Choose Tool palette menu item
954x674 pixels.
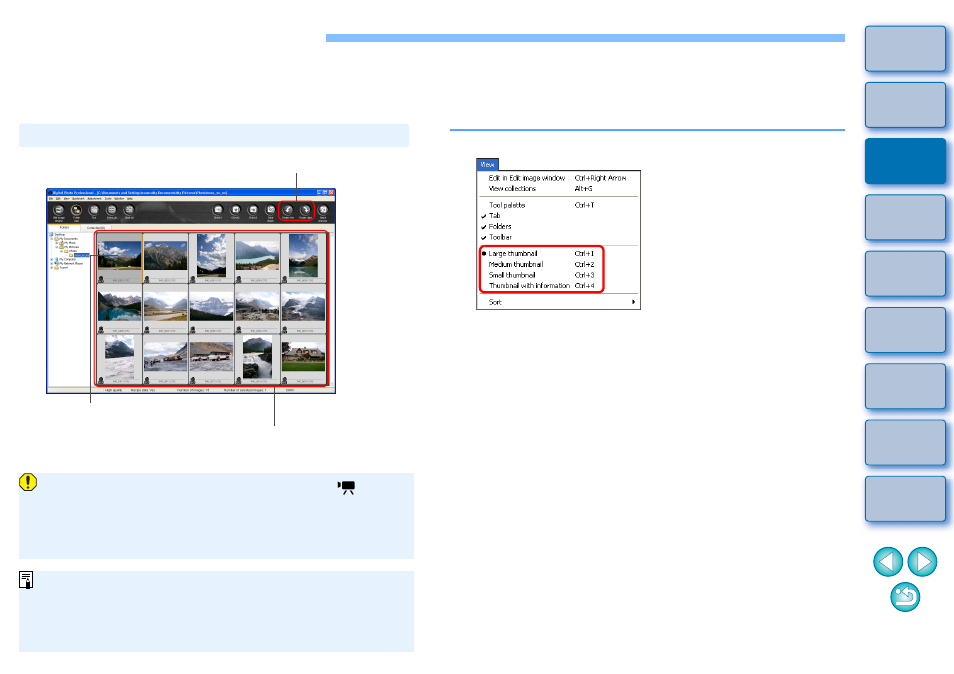[x=559, y=205]
